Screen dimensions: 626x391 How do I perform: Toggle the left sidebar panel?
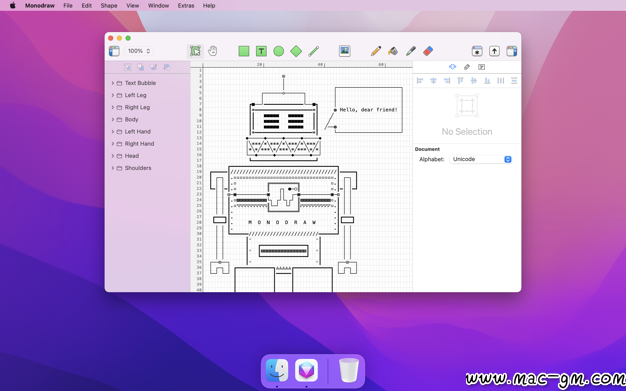click(x=114, y=51)
